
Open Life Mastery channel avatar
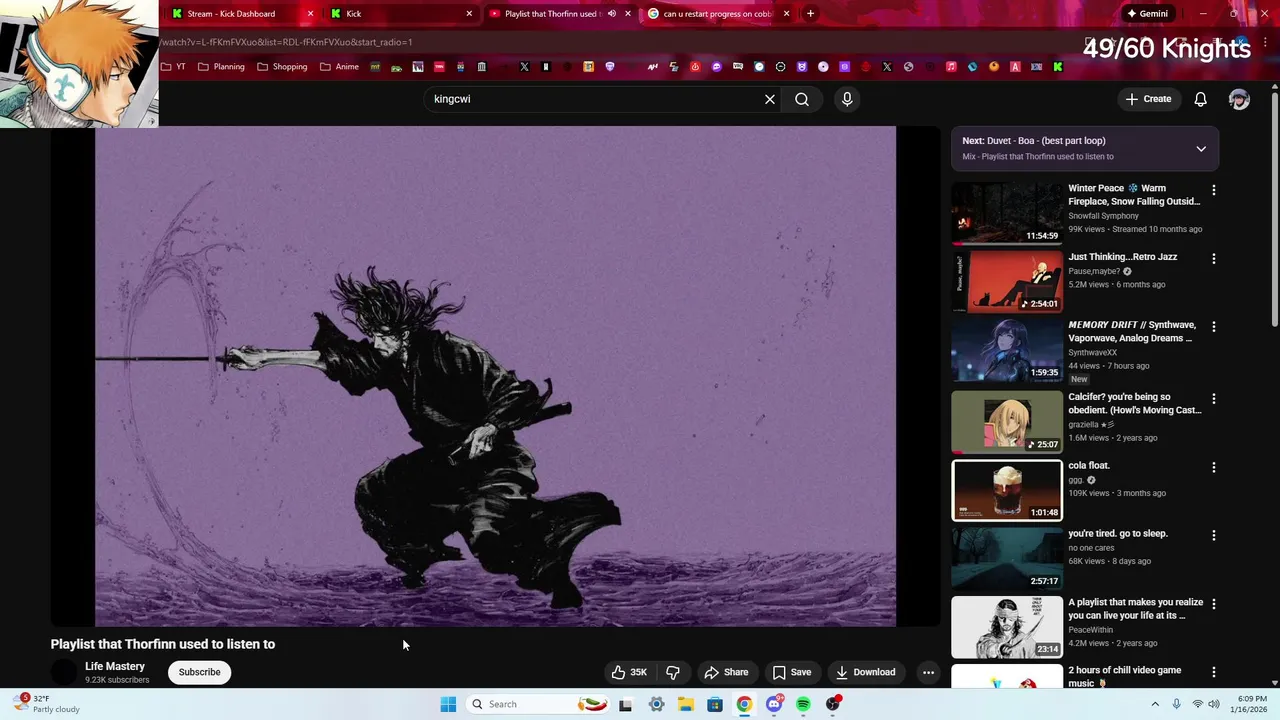64,672
